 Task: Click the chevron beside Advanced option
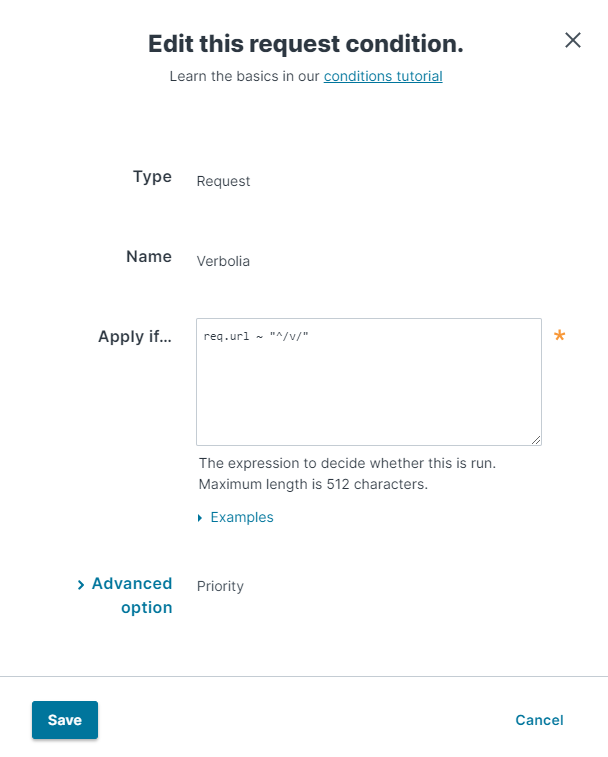(81, 585)
